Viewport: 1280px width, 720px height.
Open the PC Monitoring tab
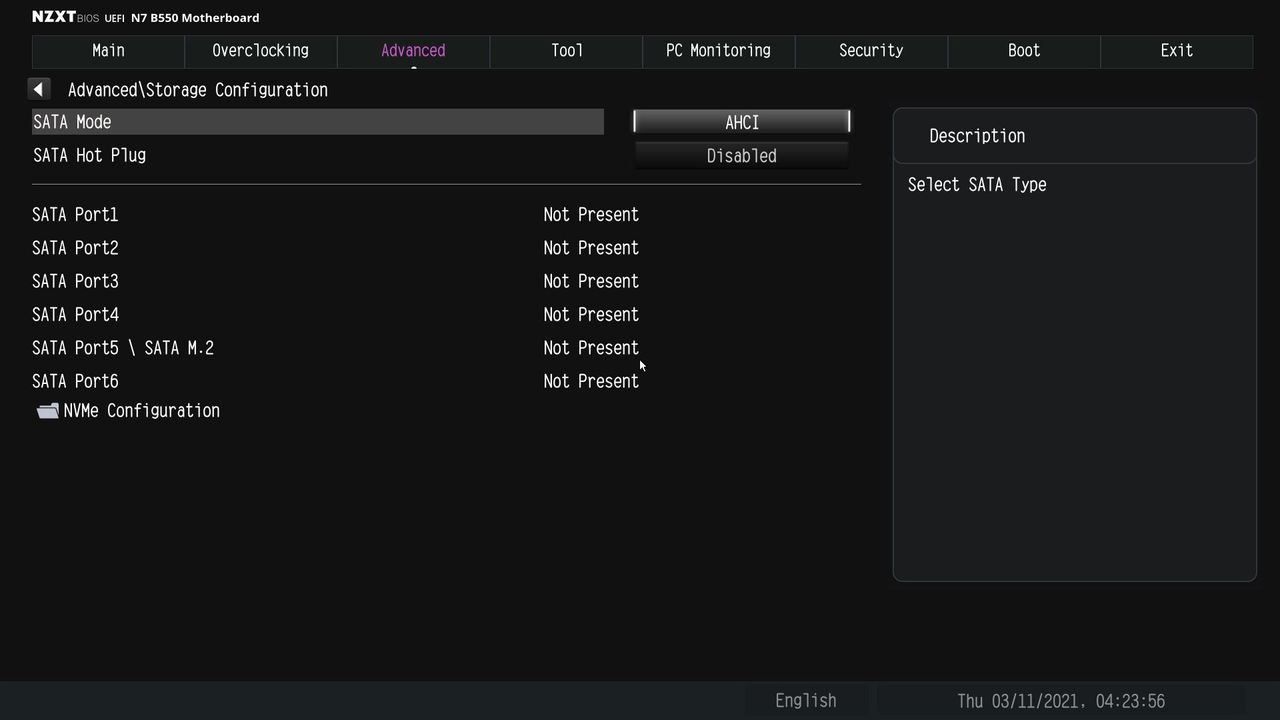718,51
